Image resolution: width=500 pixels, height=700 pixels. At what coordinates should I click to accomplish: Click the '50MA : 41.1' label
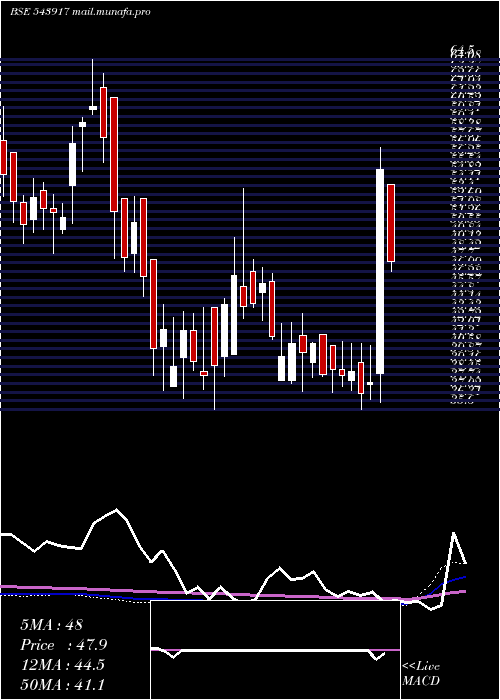pos(62,685)
